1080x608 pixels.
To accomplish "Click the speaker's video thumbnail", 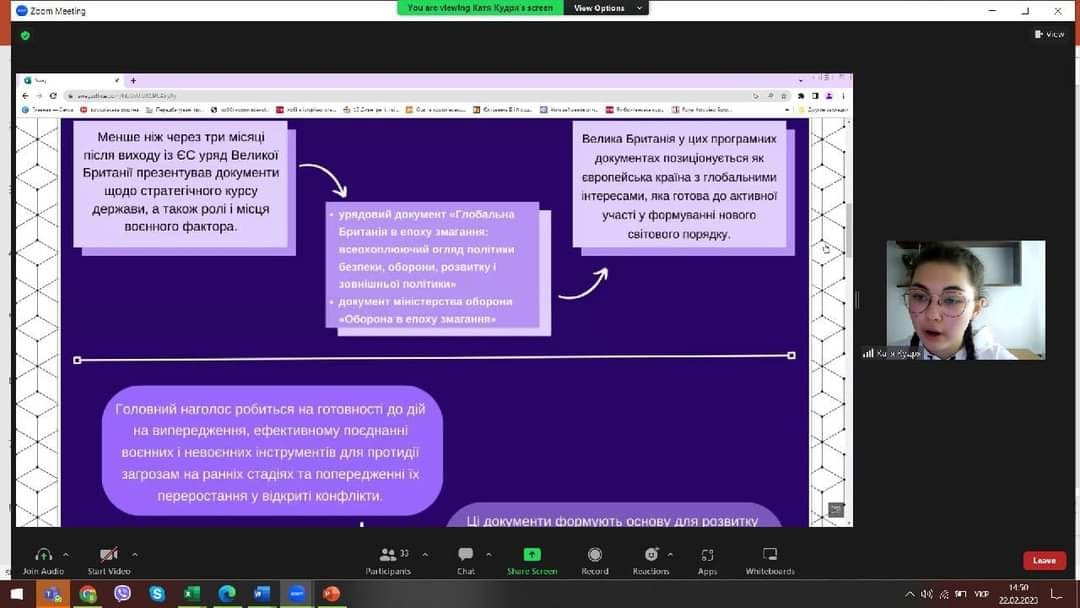I will [965, 300].
